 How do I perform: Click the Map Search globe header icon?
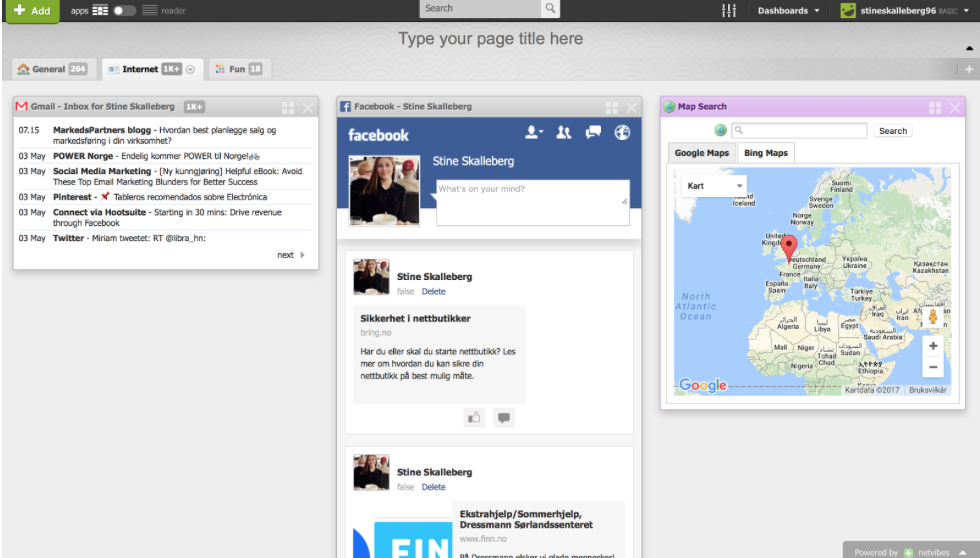pos(669,106)
